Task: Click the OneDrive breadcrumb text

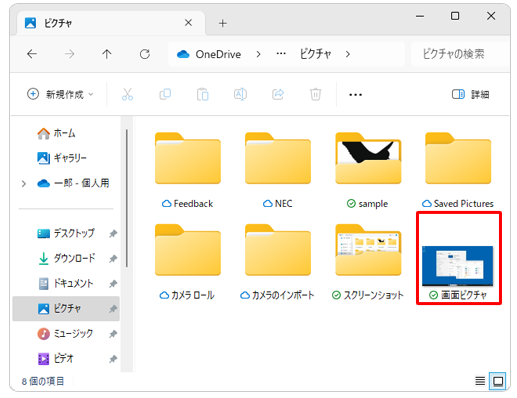Action: pos(218,54)
